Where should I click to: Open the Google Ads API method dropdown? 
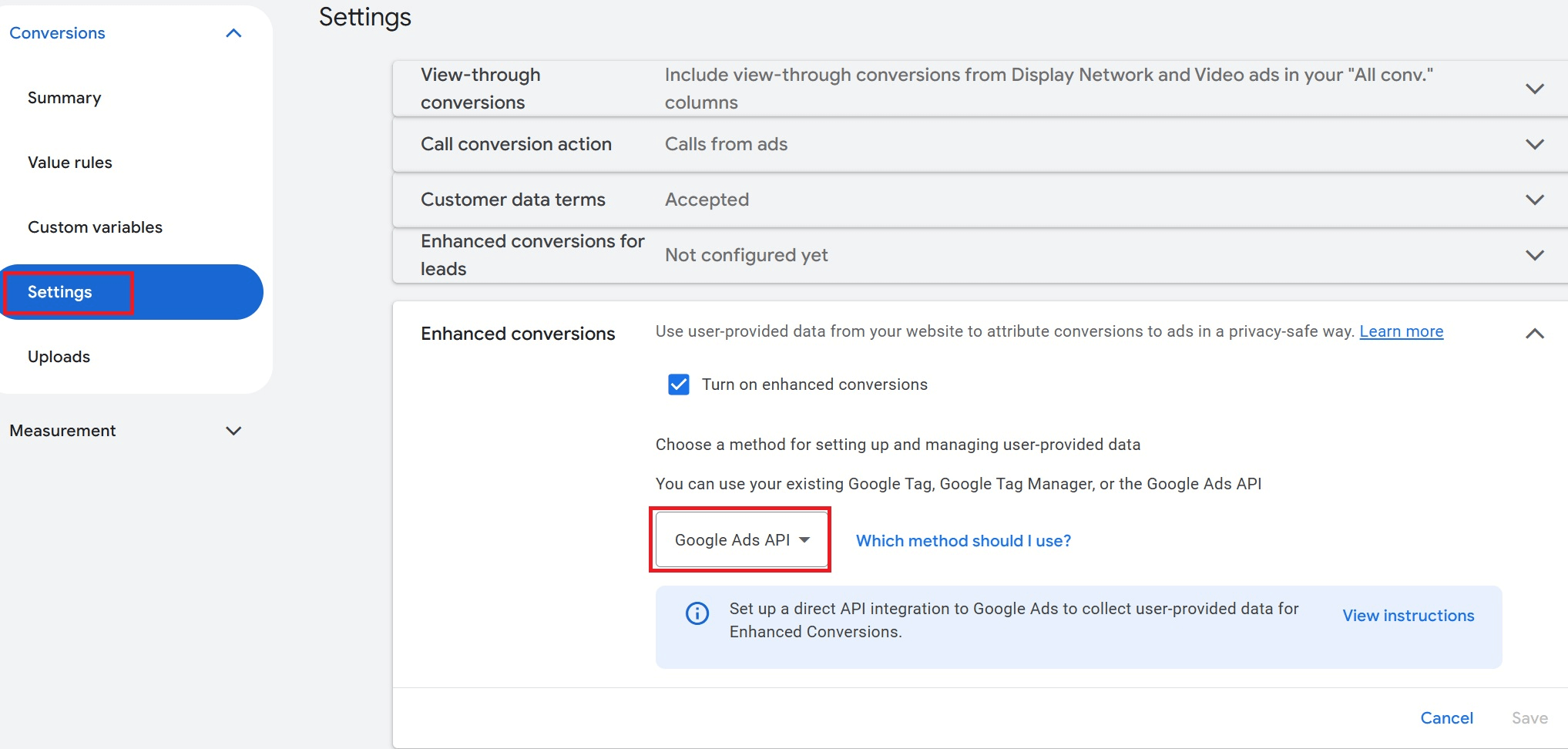pos(741,540)
